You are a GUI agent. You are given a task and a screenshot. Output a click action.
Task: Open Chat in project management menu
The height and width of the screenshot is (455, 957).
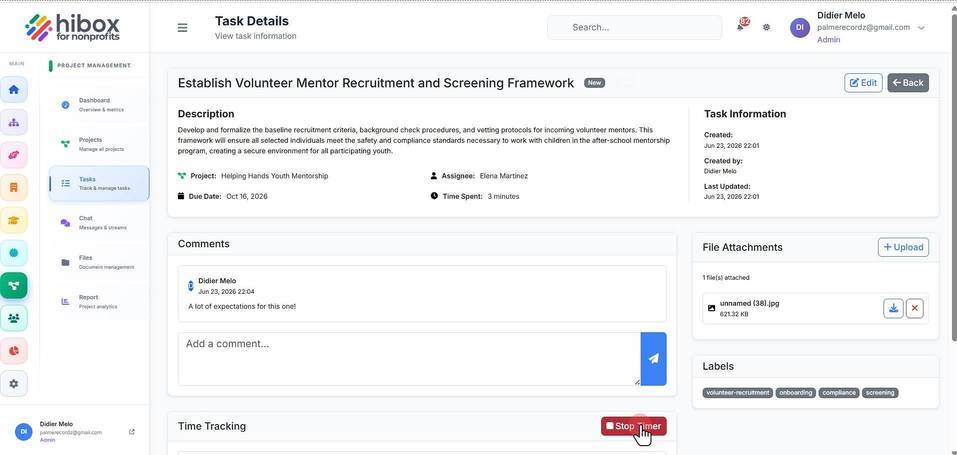(99, 223)
